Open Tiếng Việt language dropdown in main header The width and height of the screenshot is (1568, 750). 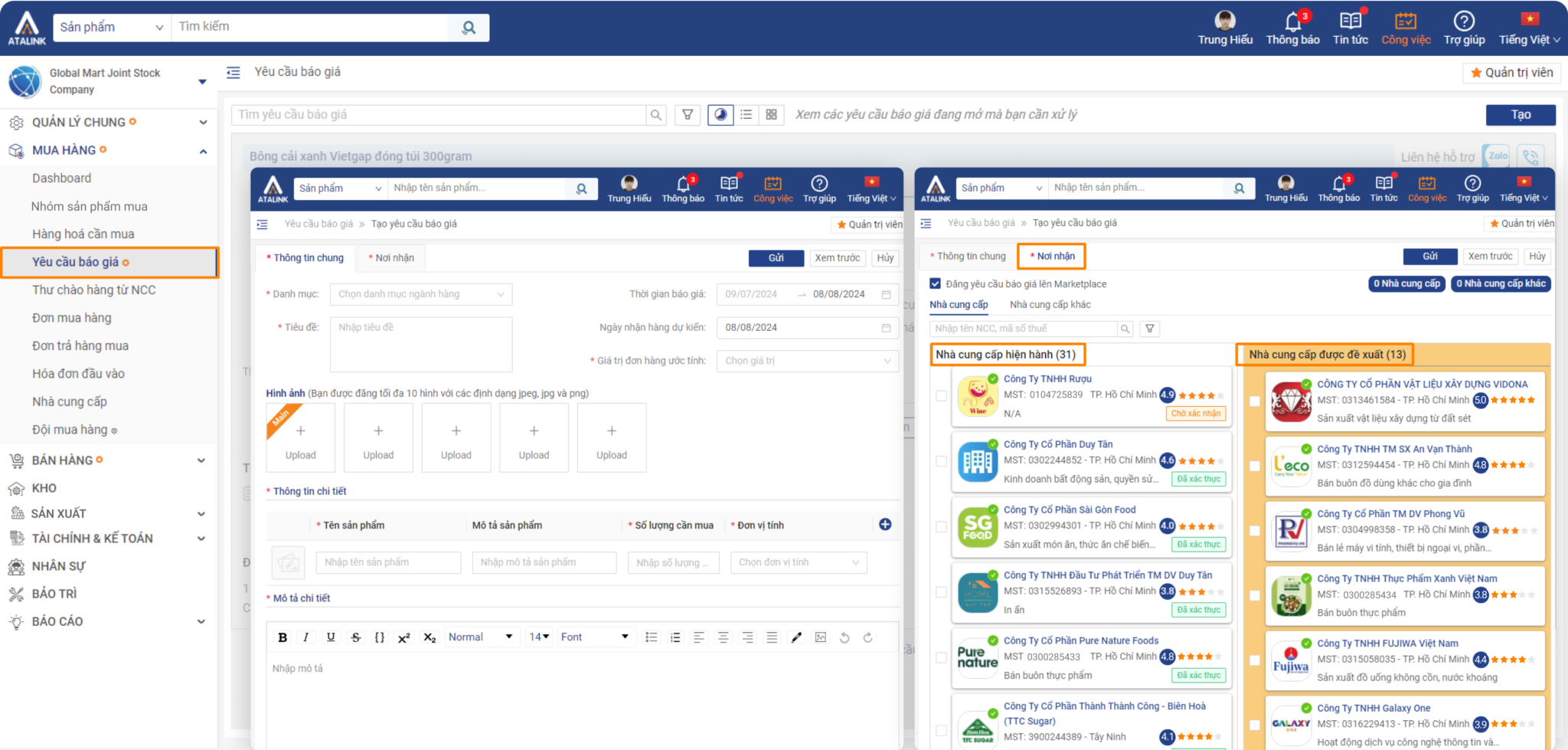pos(1529,28)
